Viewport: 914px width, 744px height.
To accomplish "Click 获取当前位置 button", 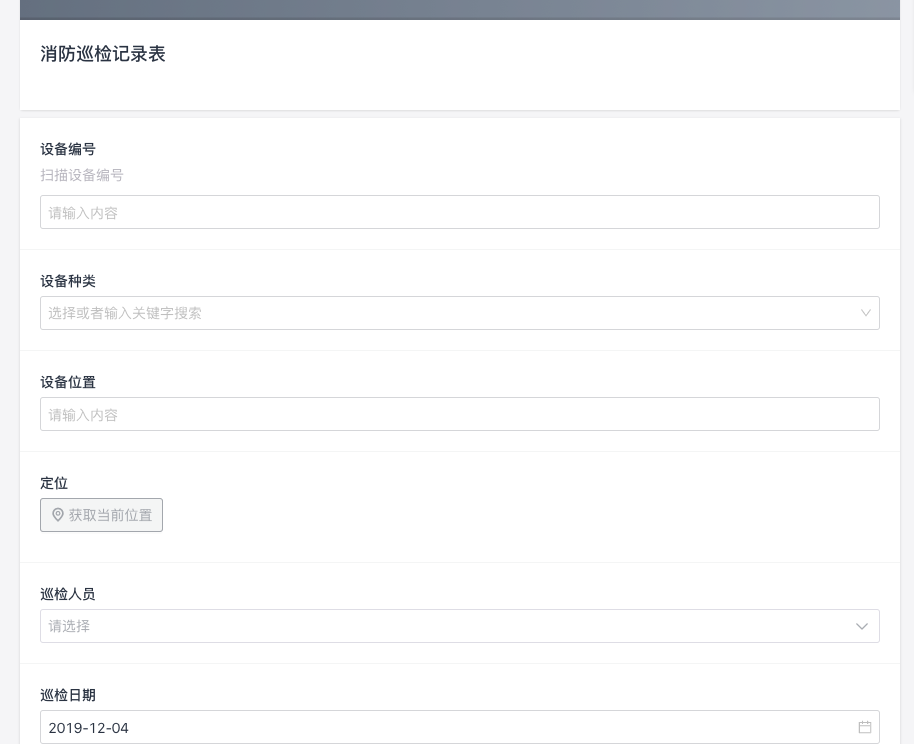I will coord(101,515).
